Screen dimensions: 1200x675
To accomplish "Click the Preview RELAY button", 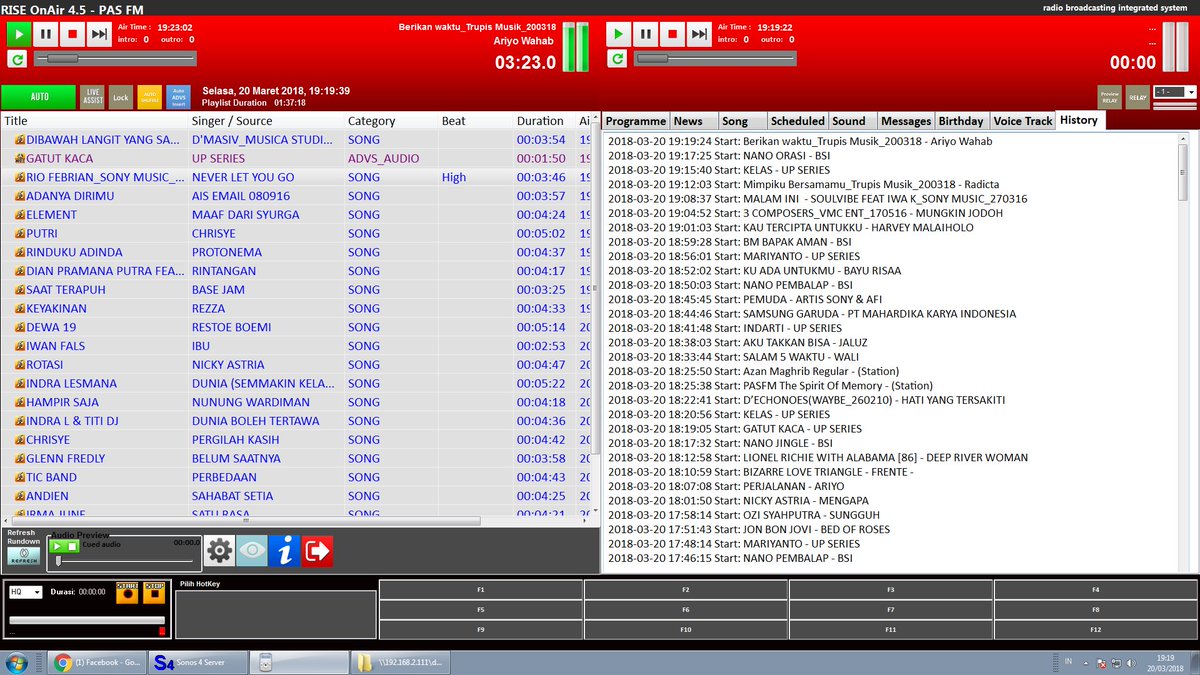I will click(x=1109, y=97).
